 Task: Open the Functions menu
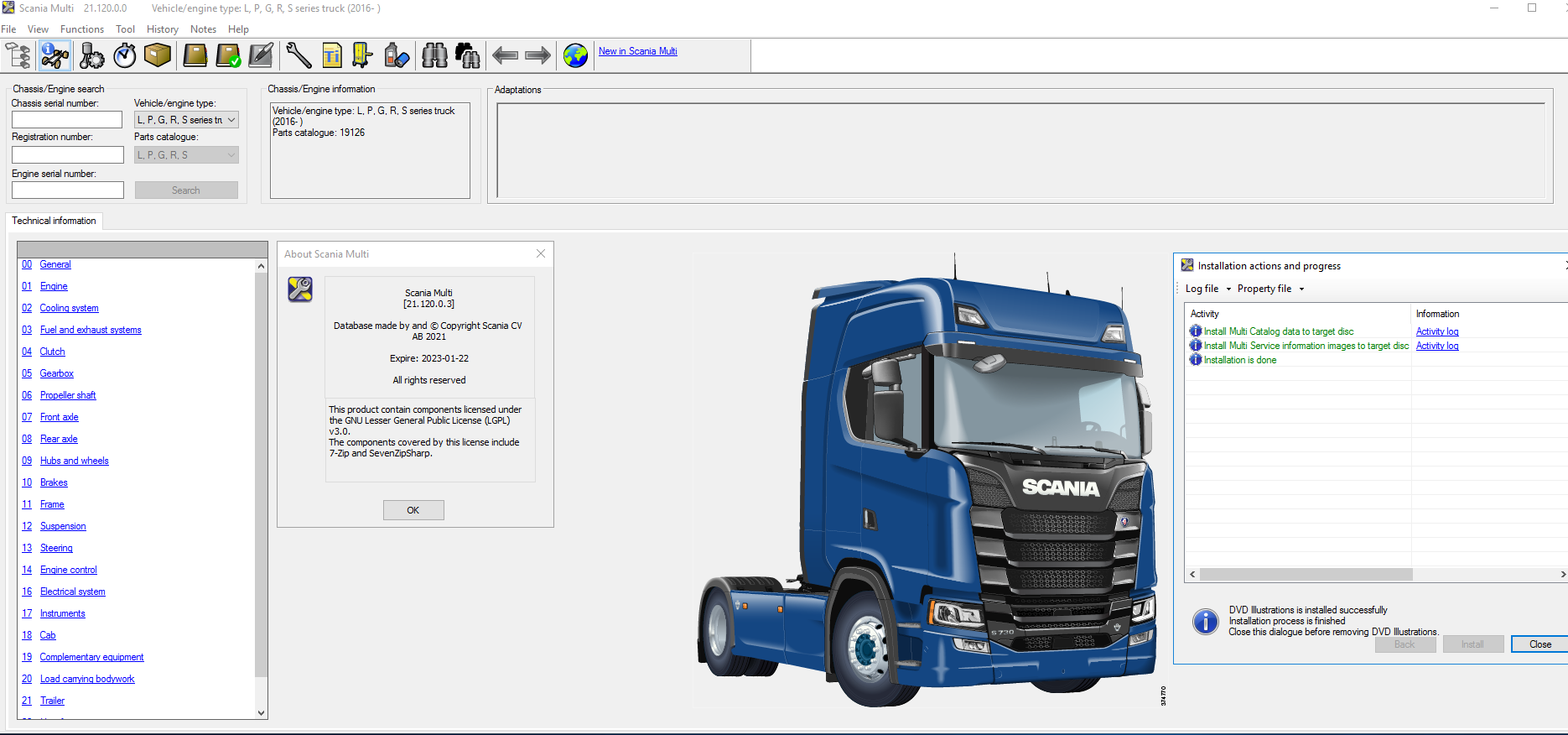coord(82,29)
